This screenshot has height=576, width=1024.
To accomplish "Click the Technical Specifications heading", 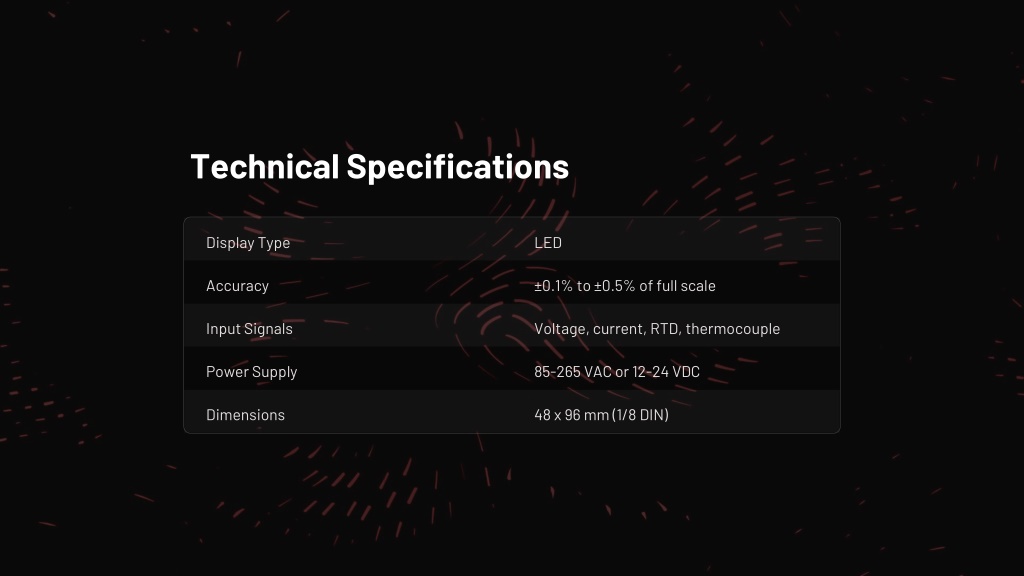I will click(x=379, y=167).
